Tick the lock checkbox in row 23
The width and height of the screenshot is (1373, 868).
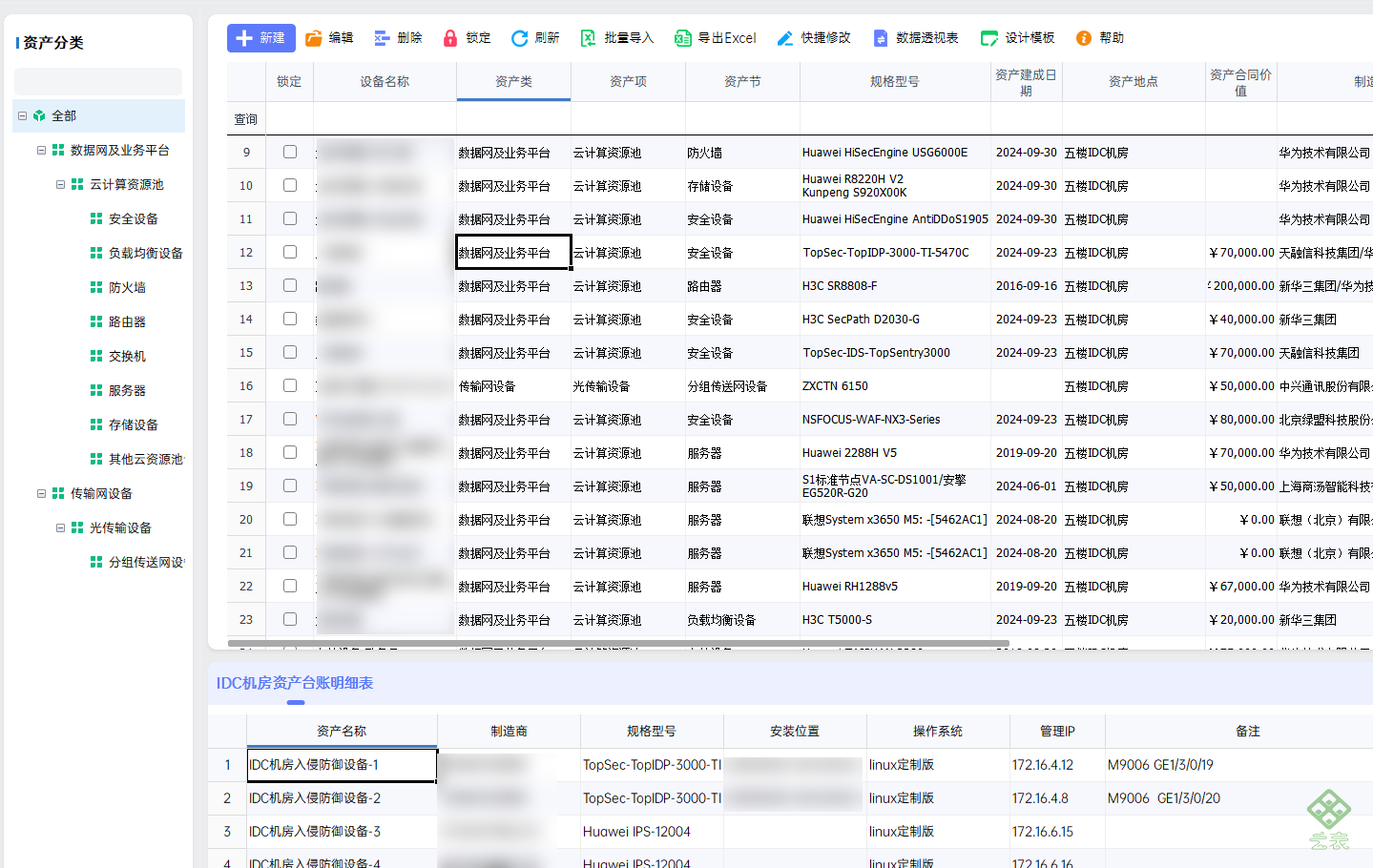coord(290,619)
